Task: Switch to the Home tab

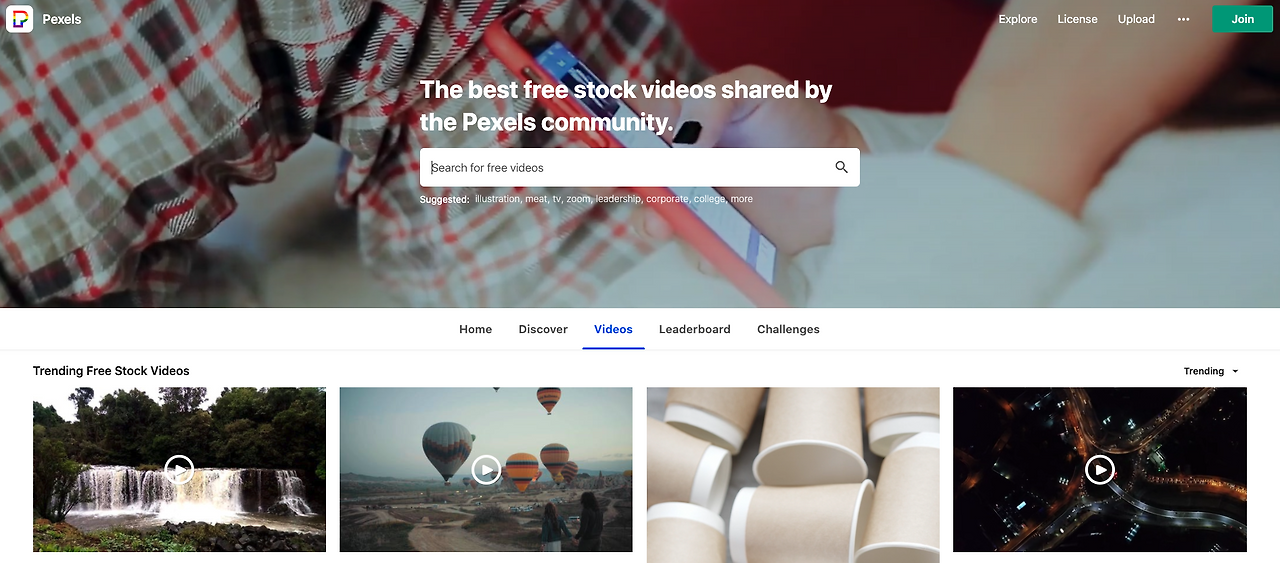Action: [476, 329]
